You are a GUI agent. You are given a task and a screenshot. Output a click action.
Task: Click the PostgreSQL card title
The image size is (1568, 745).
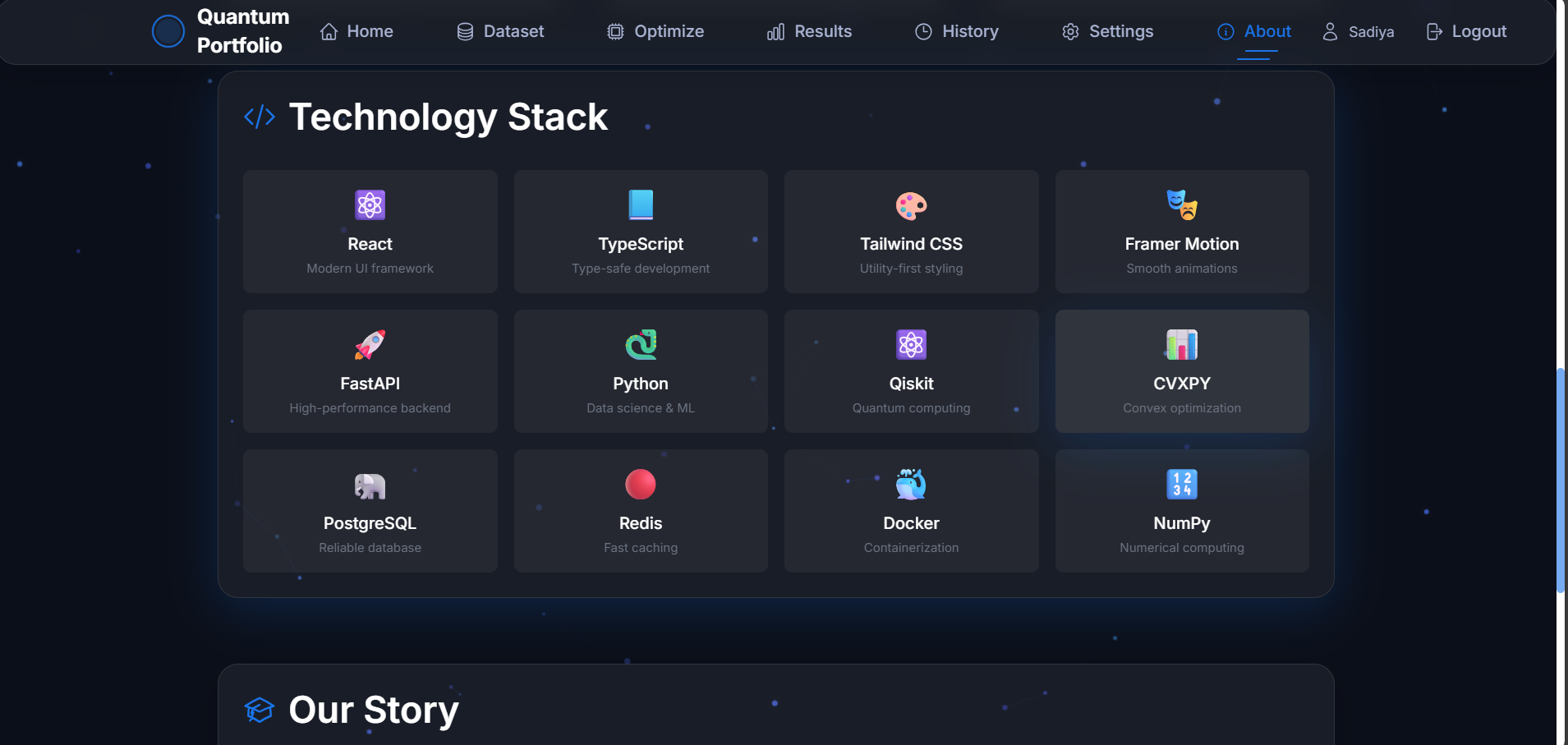(x=370, y=523)
